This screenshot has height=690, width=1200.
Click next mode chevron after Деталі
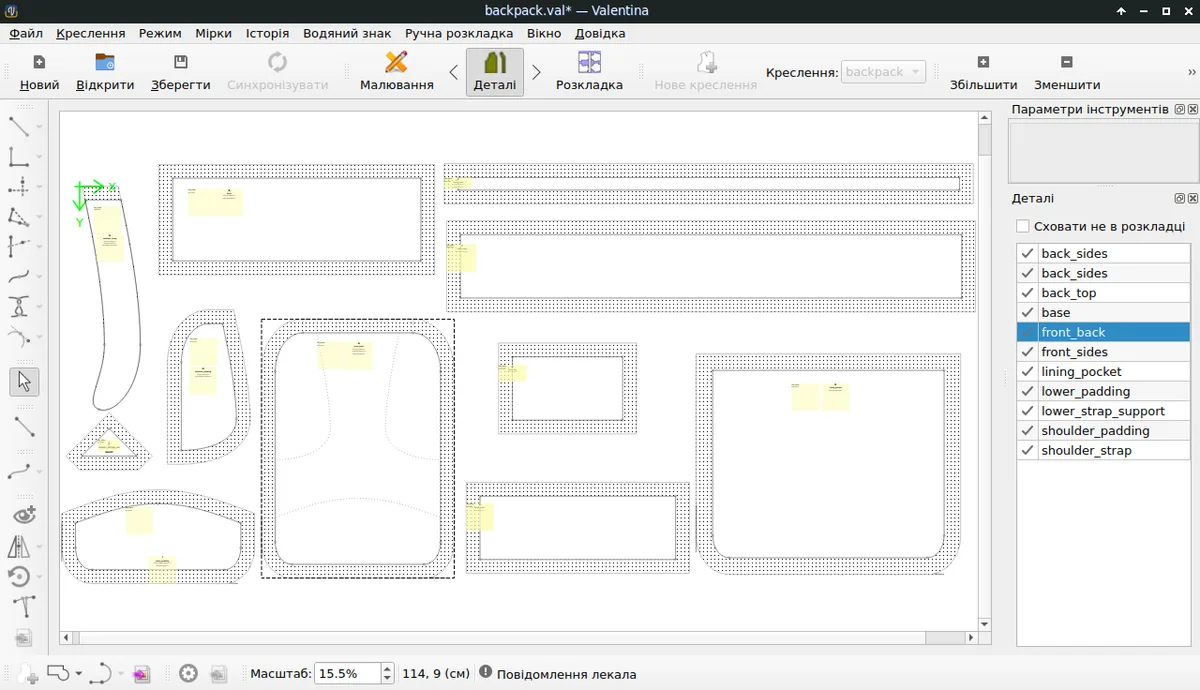pyautogui.click(x=536, y=72)
